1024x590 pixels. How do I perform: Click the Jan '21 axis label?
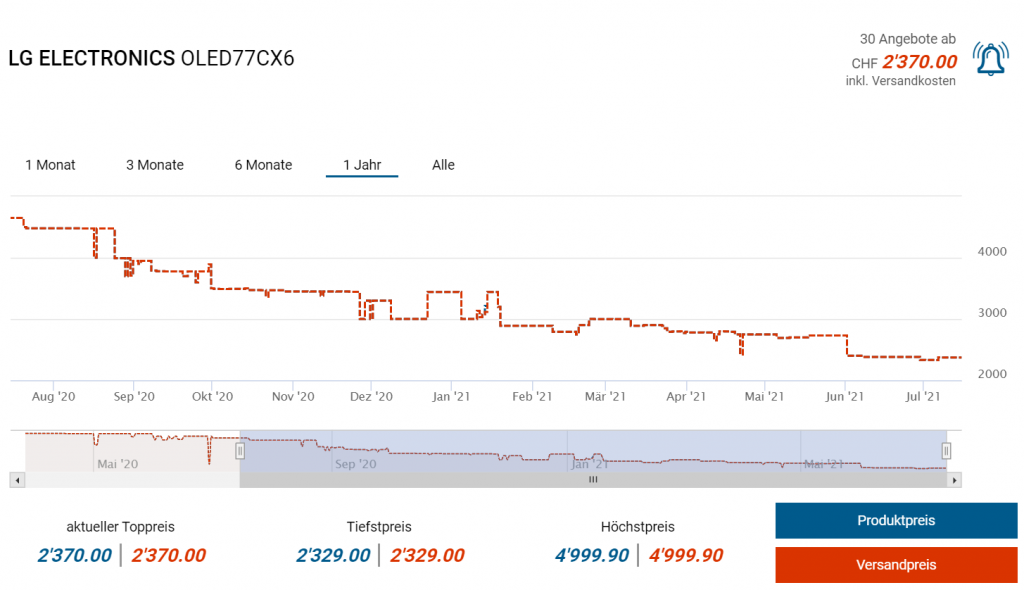point(451,397)
